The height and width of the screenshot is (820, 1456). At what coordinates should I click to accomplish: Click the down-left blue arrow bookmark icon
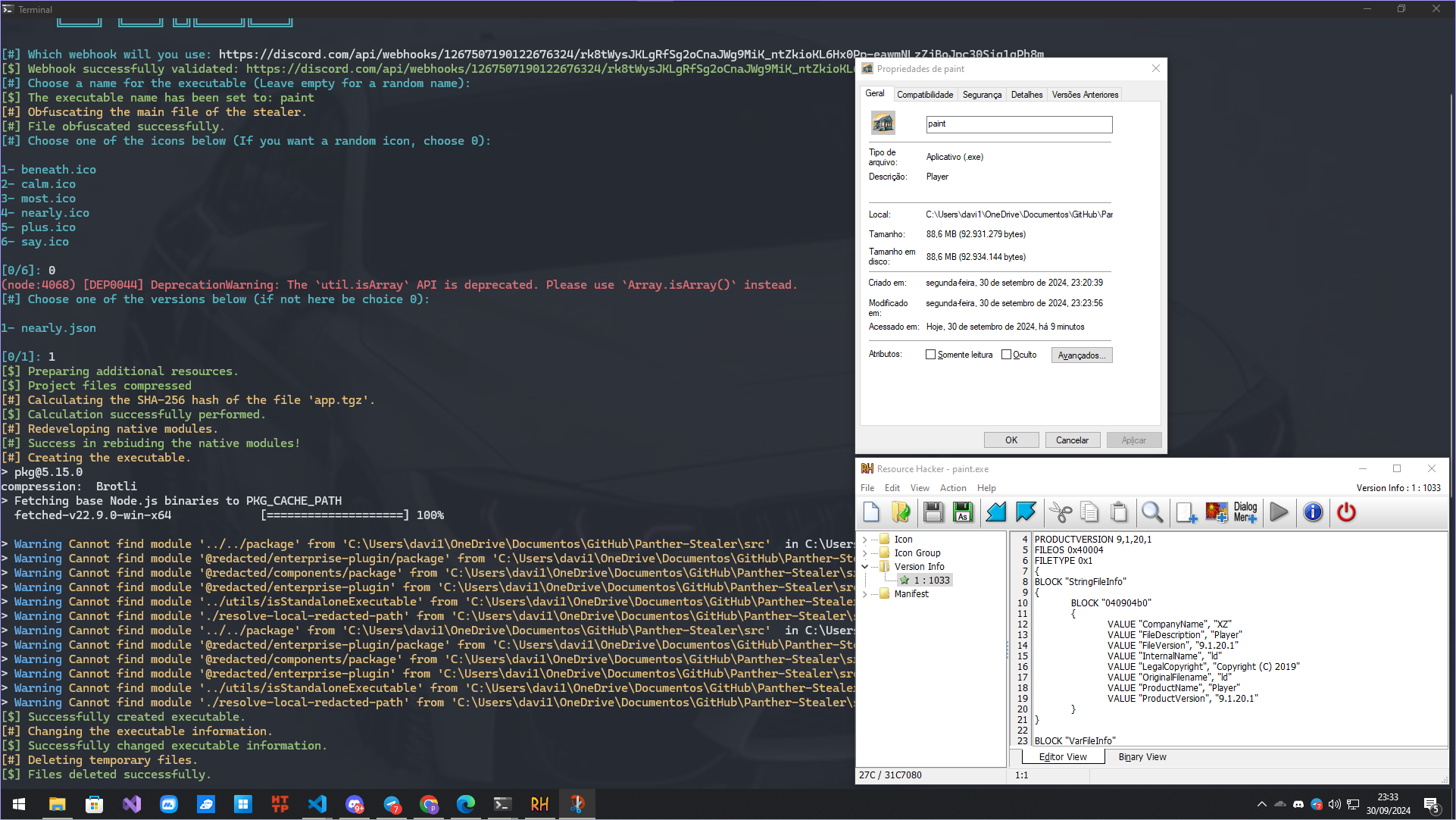[996, 512]
